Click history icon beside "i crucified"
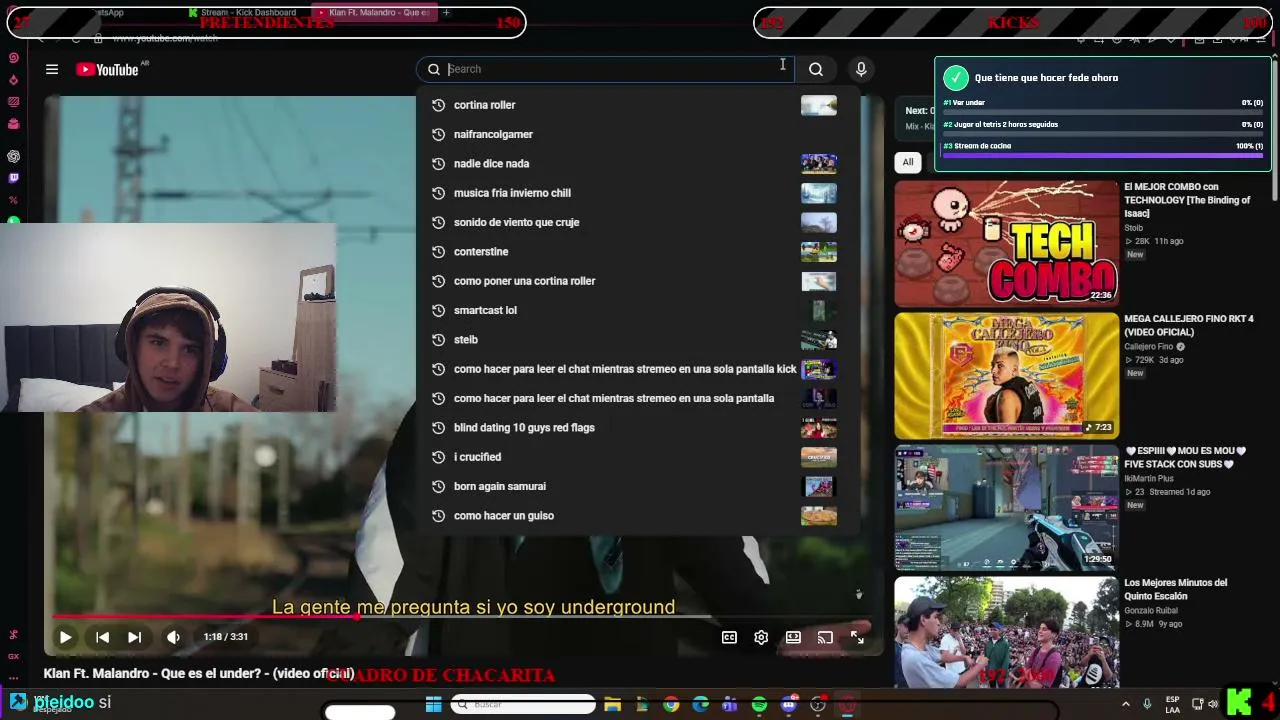Image resolution: width=1280 pixels, height=720 pixels. point(438,457)
